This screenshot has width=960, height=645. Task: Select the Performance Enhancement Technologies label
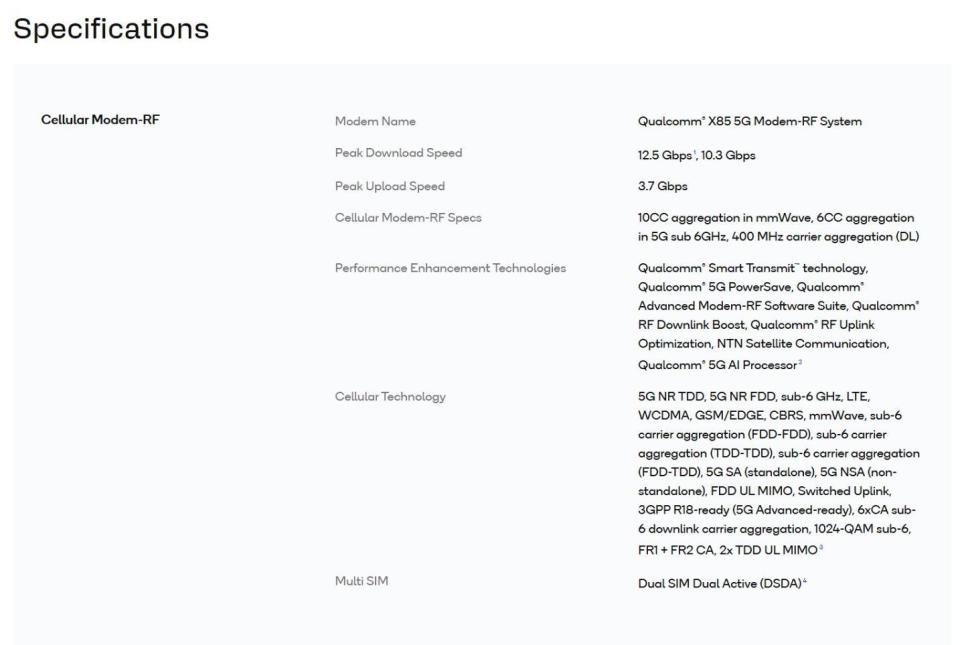click(450, 268)
